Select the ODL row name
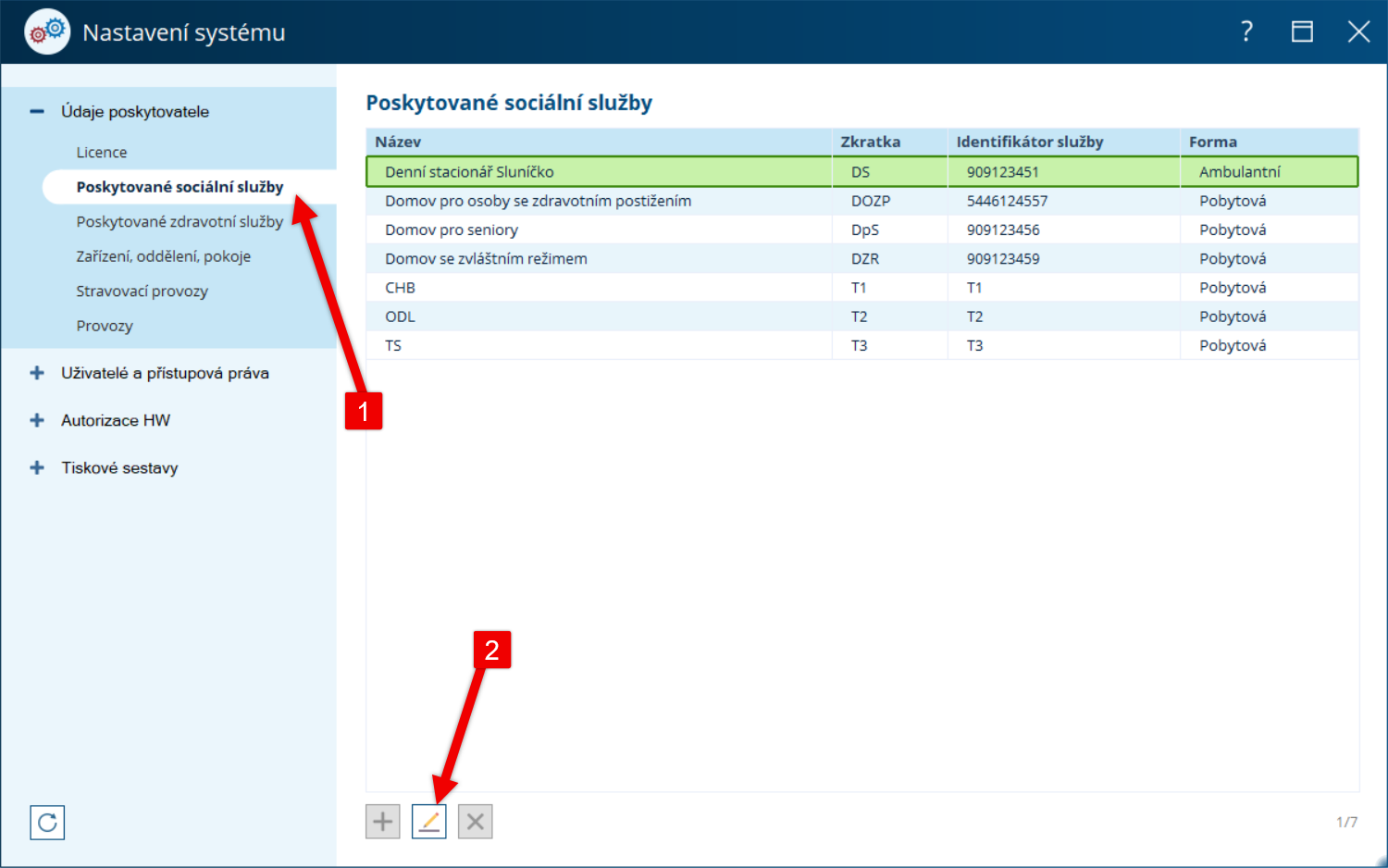This screenshot has height=868, width=1388. pos(401,316)
